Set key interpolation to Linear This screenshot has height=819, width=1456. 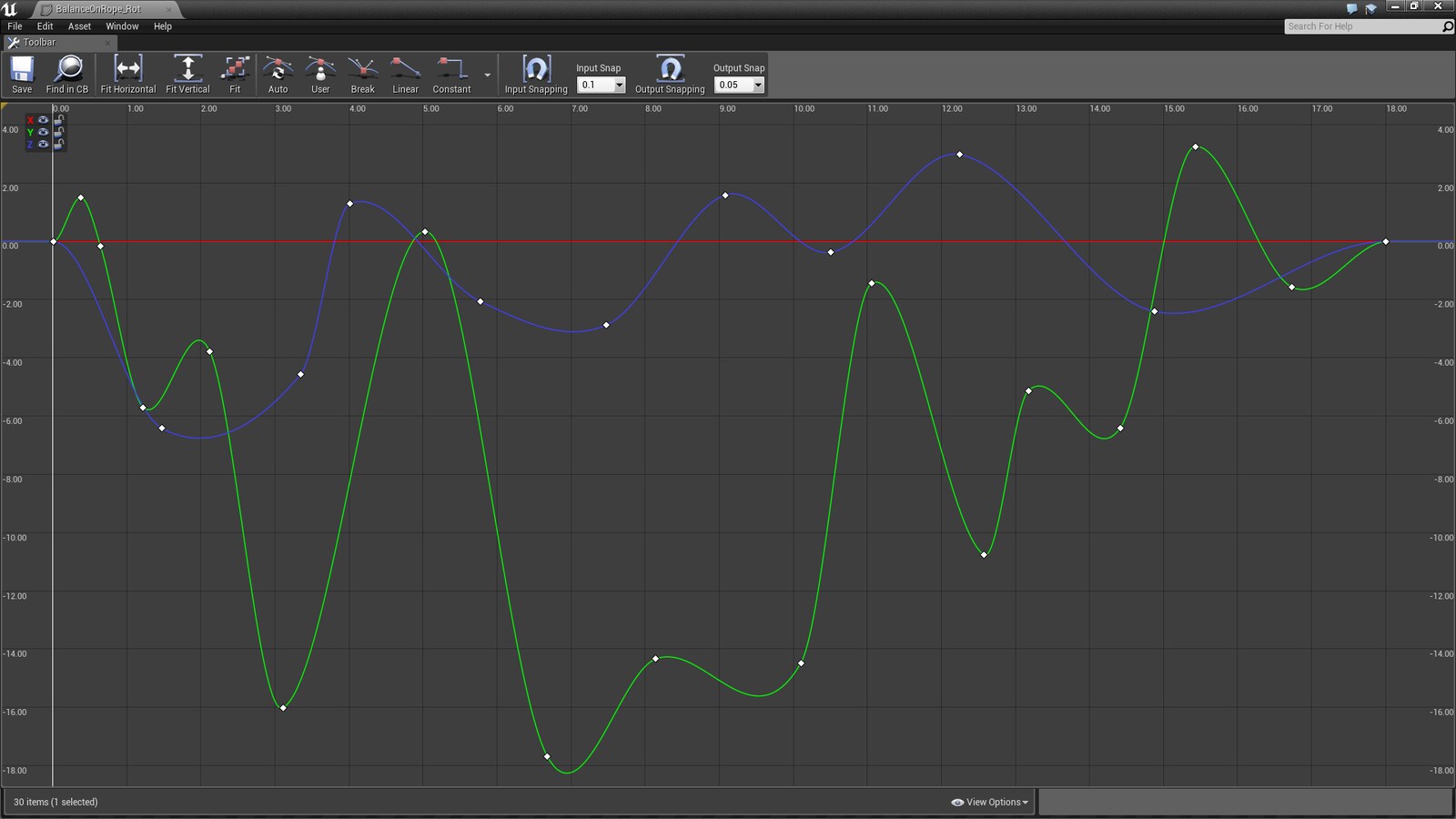click(405, 74)
